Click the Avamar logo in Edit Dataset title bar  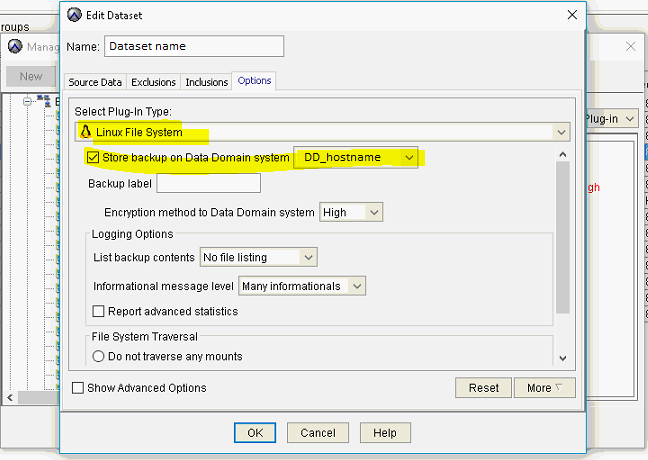coord(73,15)
